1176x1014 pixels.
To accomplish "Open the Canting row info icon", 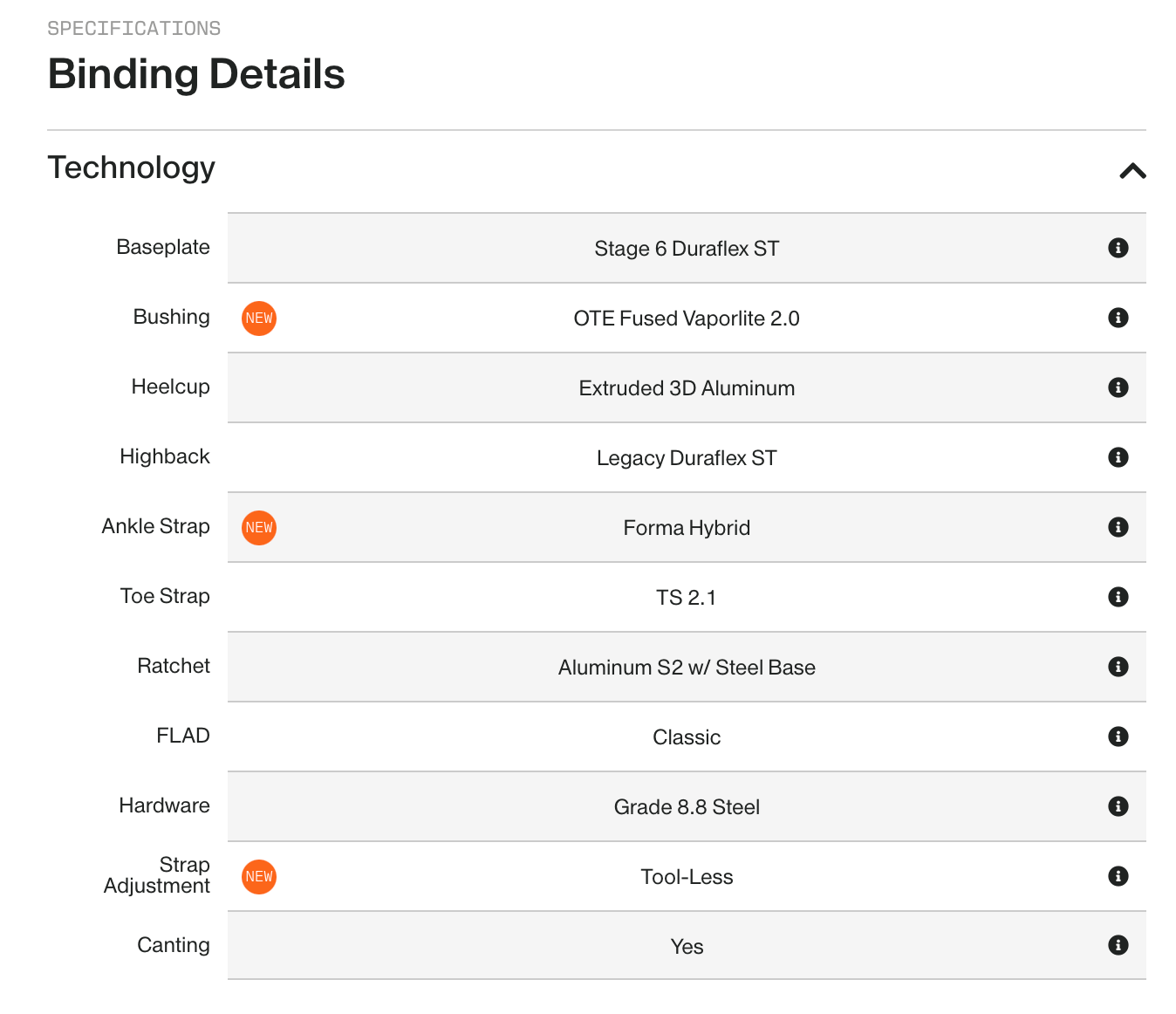I will [x=1118, y=945].
